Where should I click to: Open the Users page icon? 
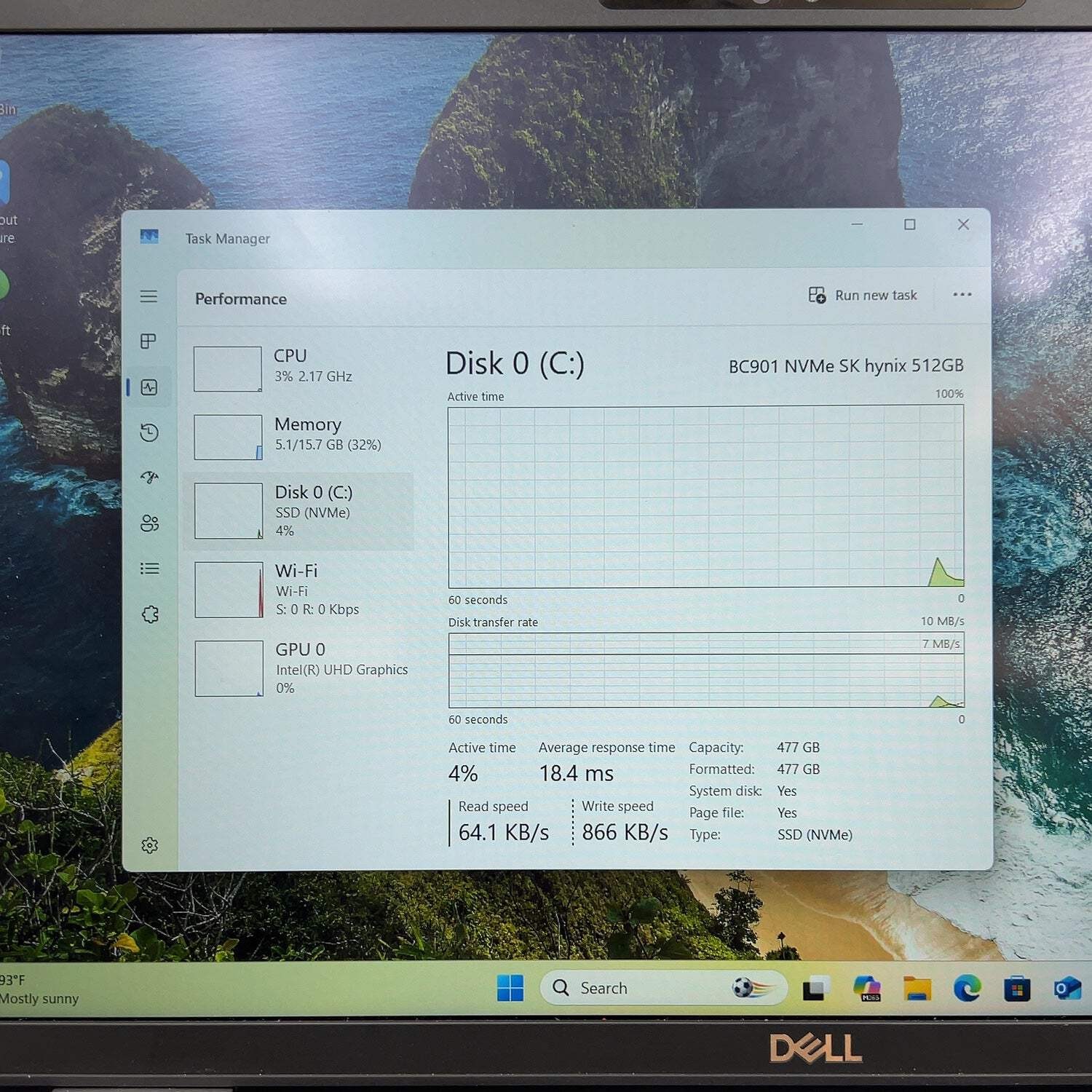[x=150, y=523]
